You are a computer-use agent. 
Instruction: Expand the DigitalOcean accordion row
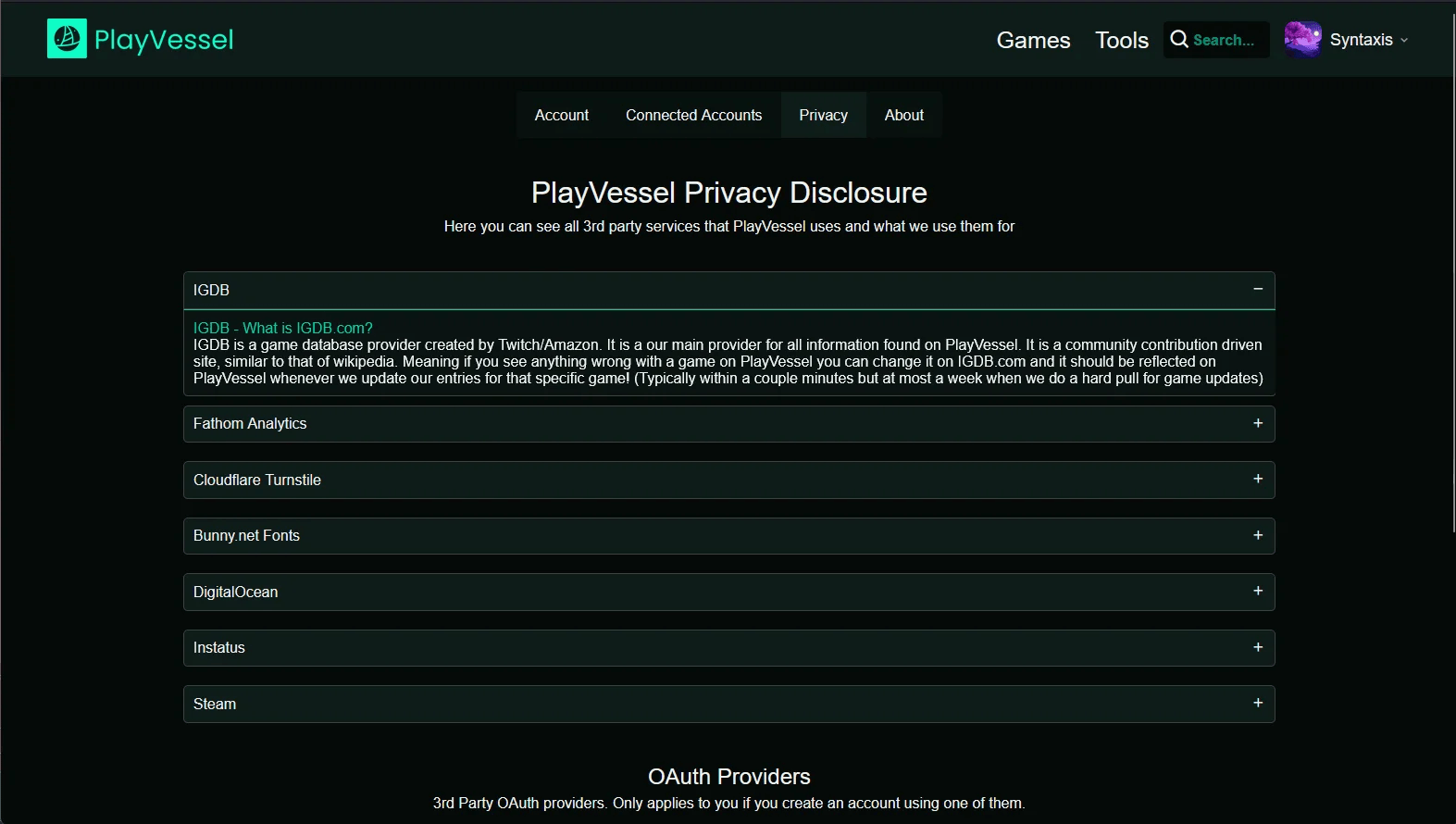729,592
